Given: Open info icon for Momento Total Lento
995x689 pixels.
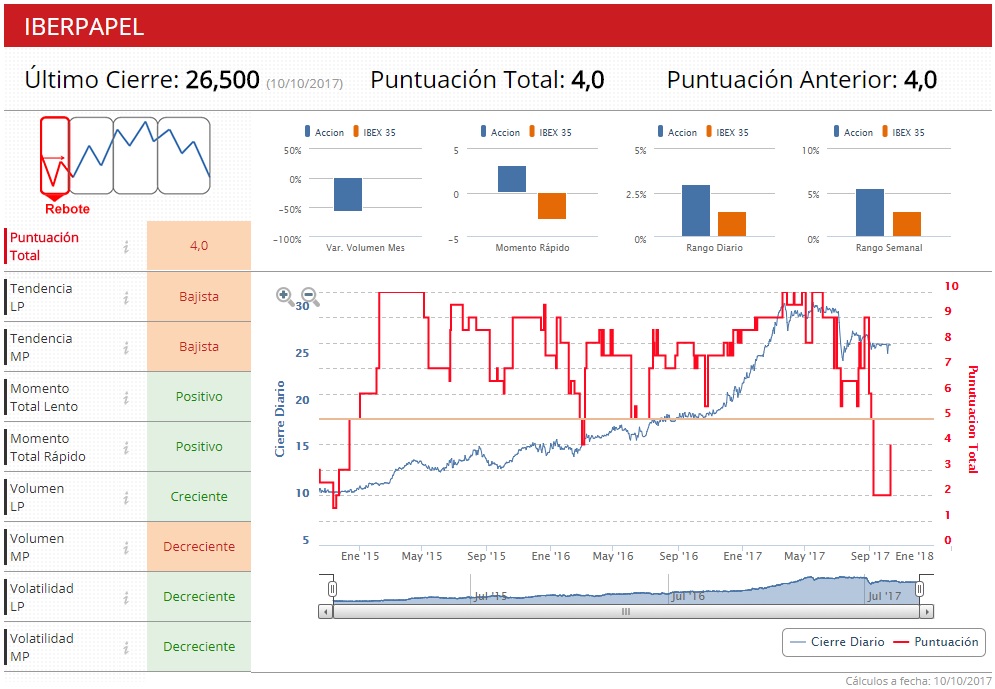Looking at the screenshot, I should tap(126, 397).
